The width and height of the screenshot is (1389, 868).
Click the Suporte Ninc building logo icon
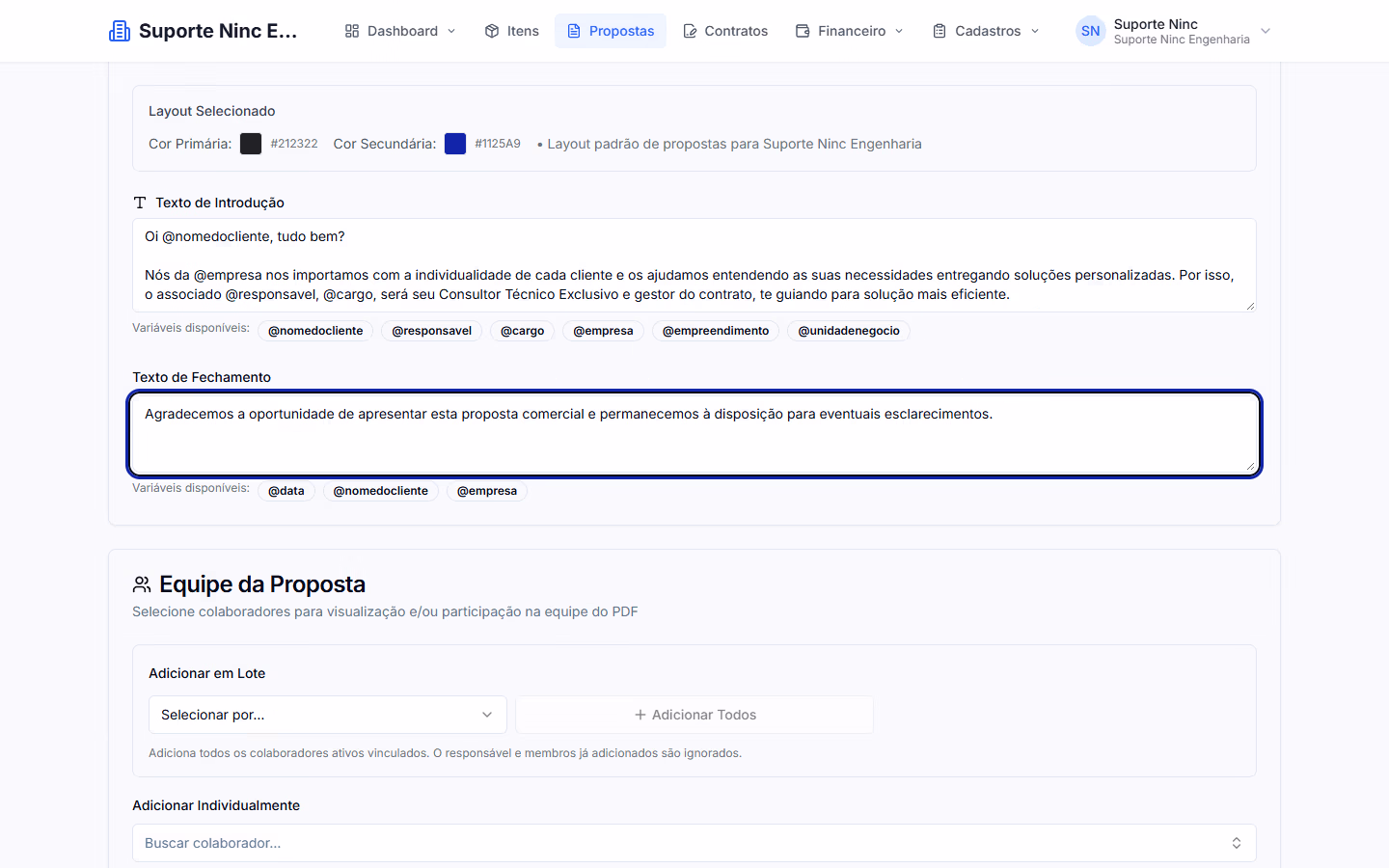click(x=120, y=31)
